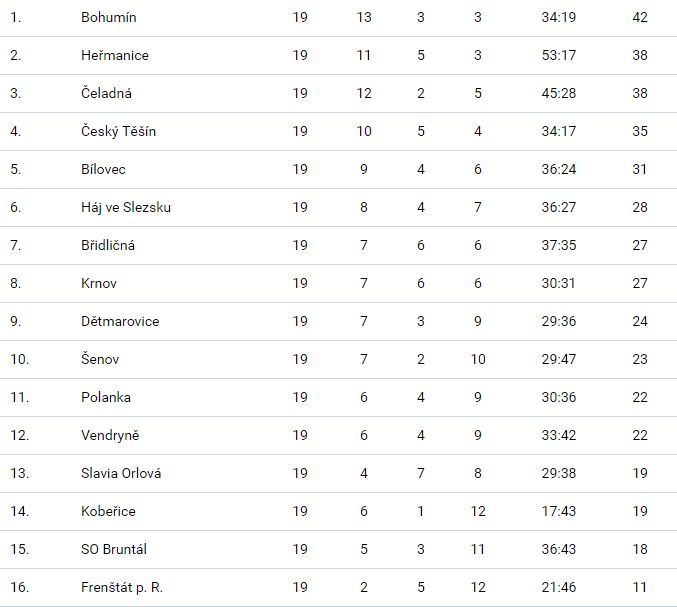Open the Polanka team entry
Screen dimensions: 677x607
pos(106,398)
